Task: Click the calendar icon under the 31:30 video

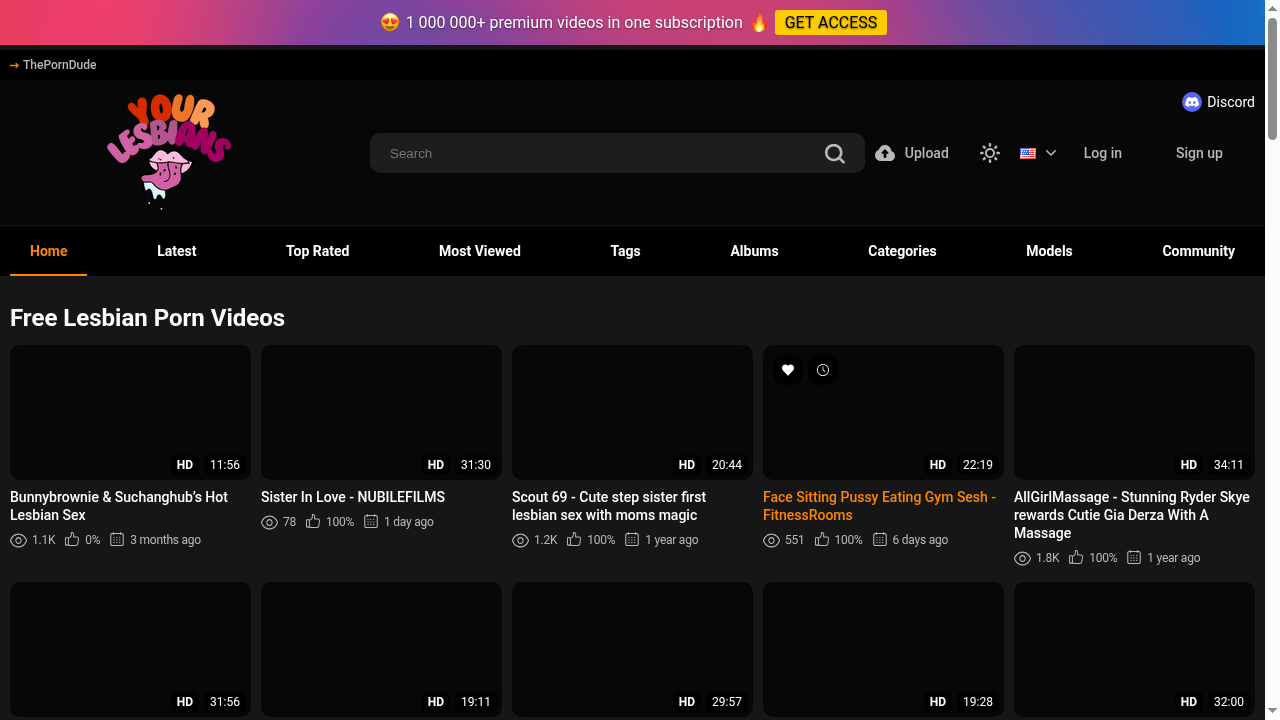Action: coord(371,522)
